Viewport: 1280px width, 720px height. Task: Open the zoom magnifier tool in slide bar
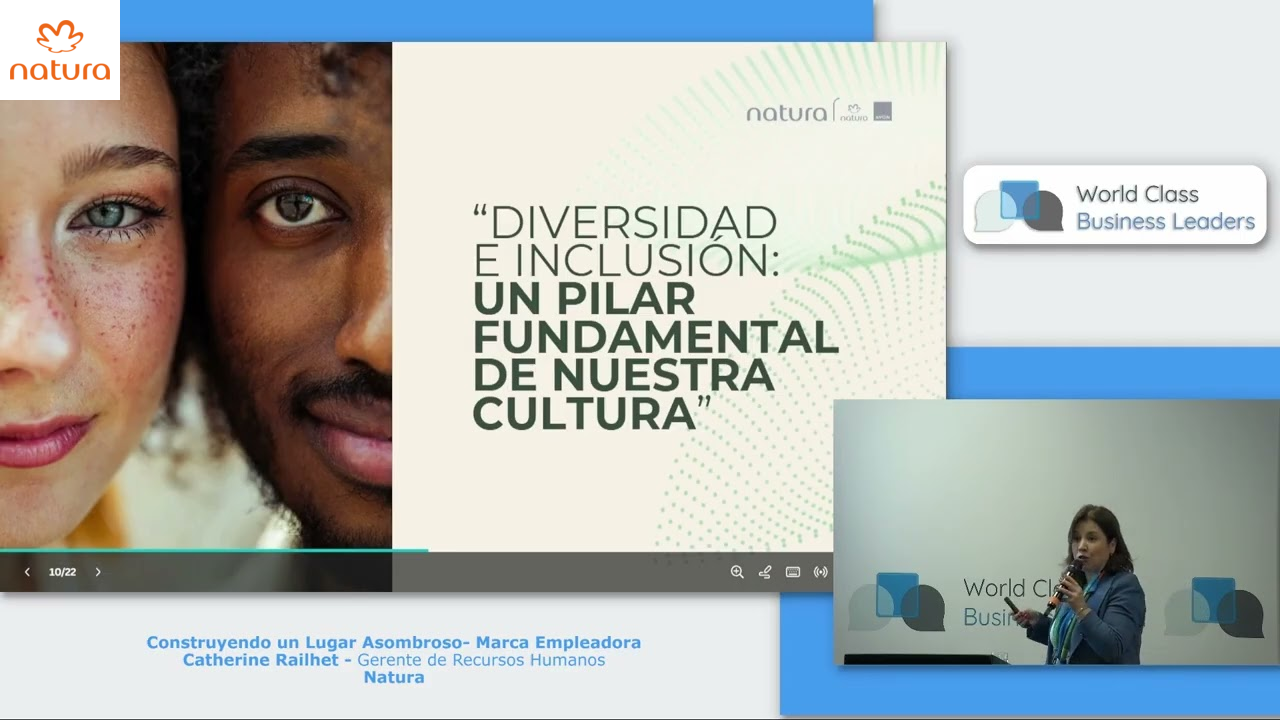(737, 572)
